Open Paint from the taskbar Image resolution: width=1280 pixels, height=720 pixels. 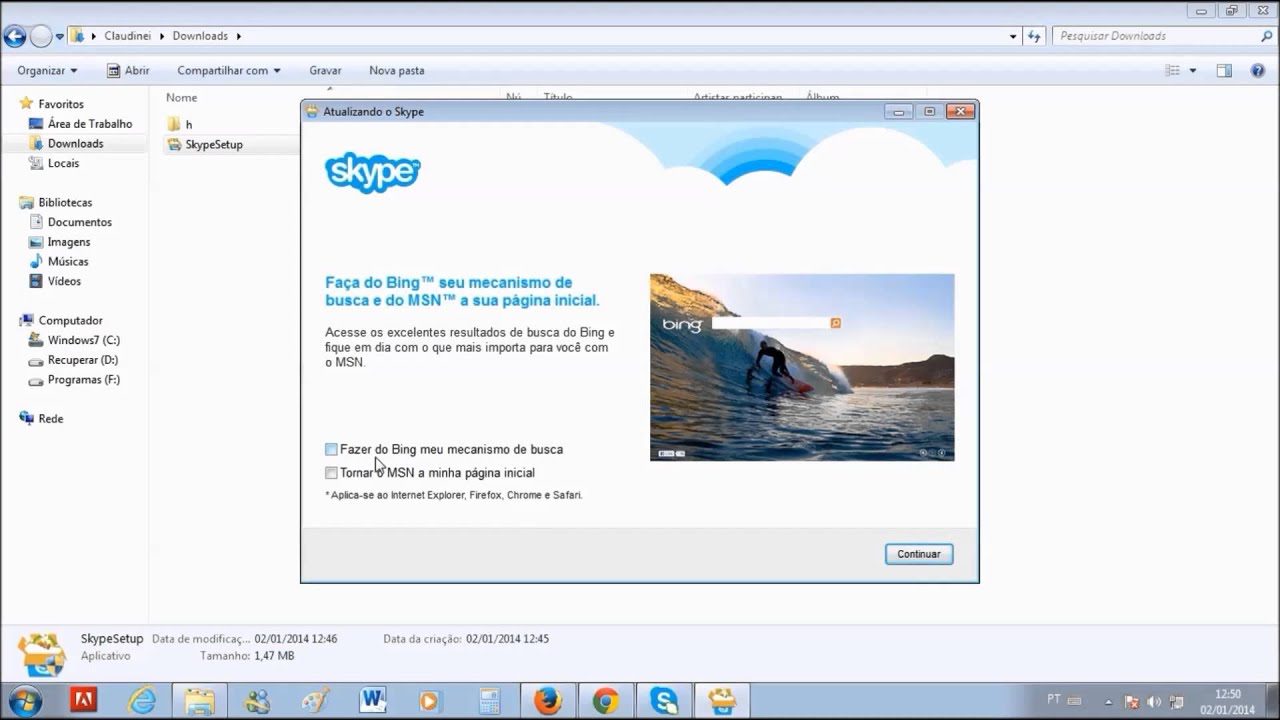click(x=315, y=701)
